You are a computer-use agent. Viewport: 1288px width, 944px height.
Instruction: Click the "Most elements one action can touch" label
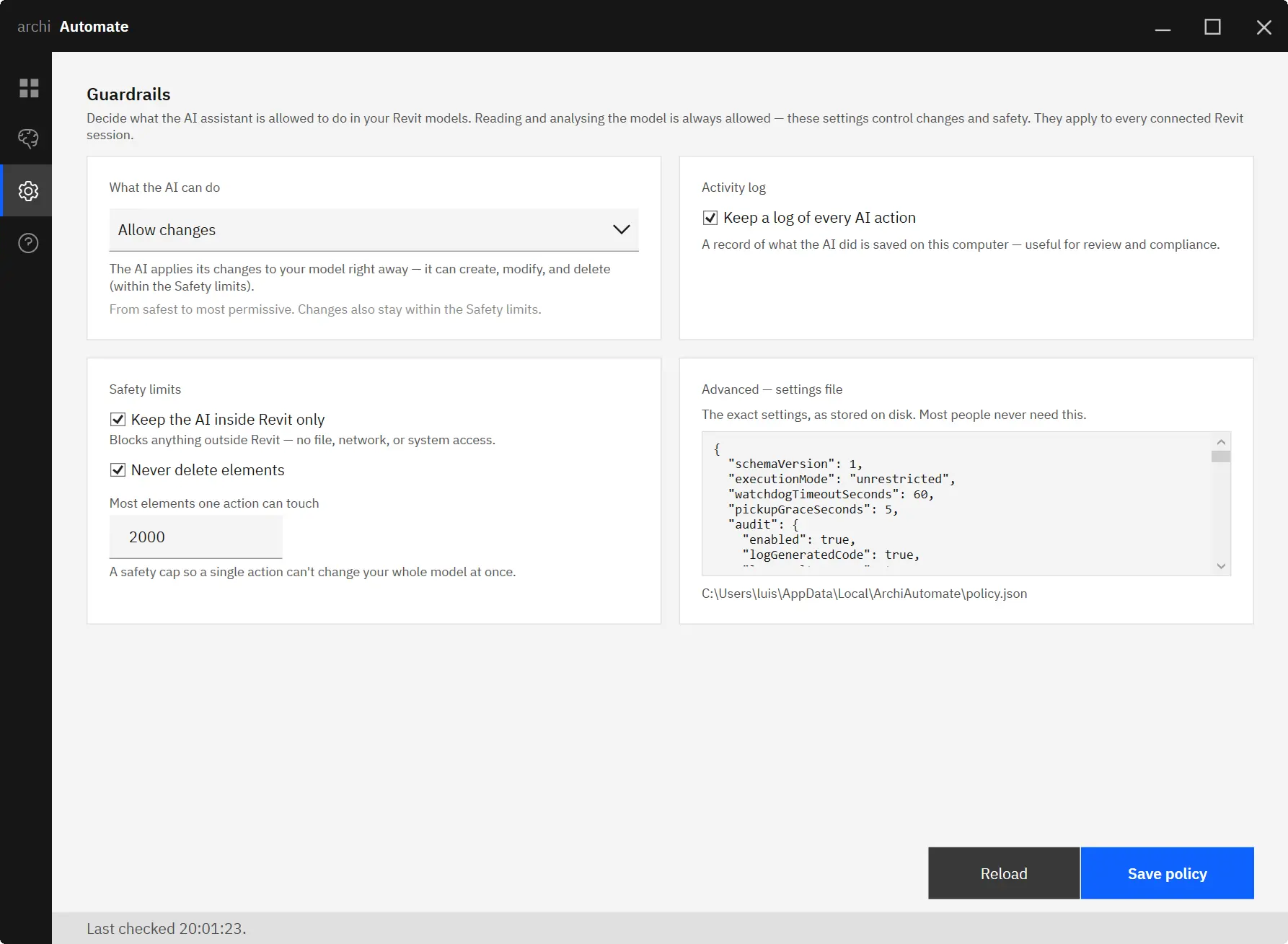(x=214, y=503)
